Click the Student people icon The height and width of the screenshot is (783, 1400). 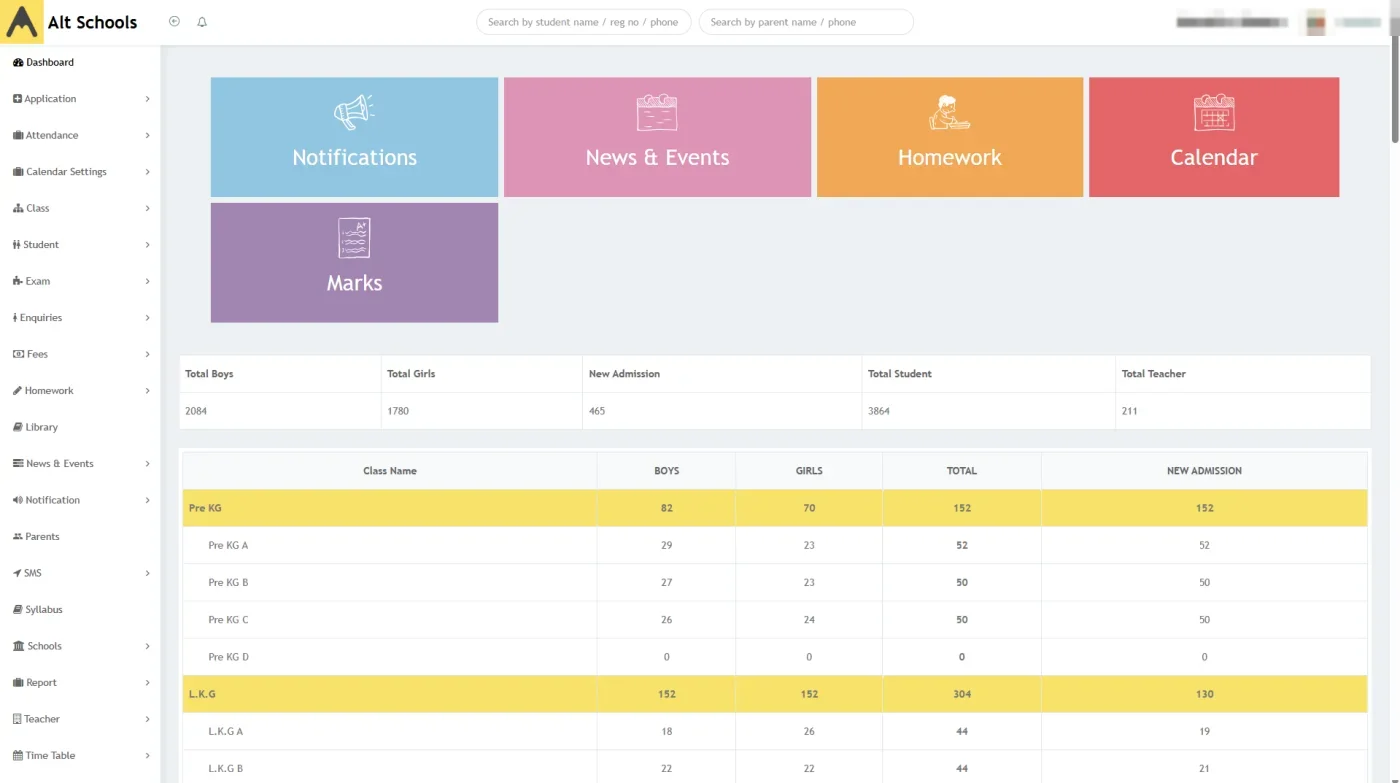coord(17,245)
